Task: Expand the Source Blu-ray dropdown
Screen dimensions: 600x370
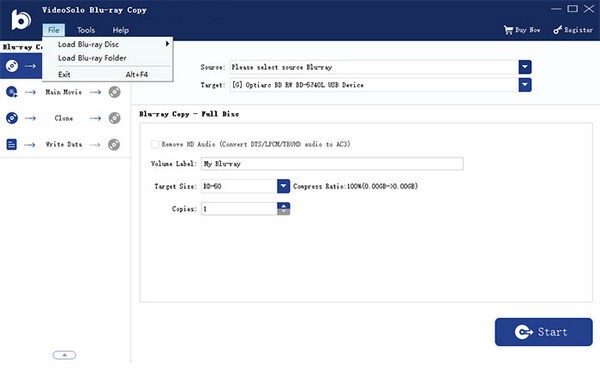Action: [x=525, y=67]
